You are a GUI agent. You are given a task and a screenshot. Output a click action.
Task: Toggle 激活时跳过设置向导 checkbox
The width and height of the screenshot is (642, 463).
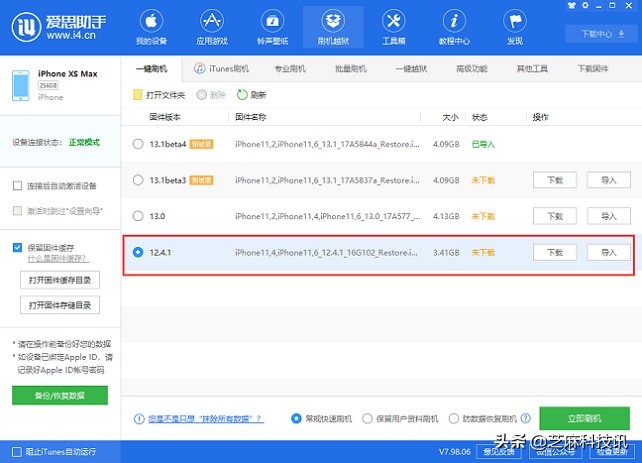(x=17, y=211)
